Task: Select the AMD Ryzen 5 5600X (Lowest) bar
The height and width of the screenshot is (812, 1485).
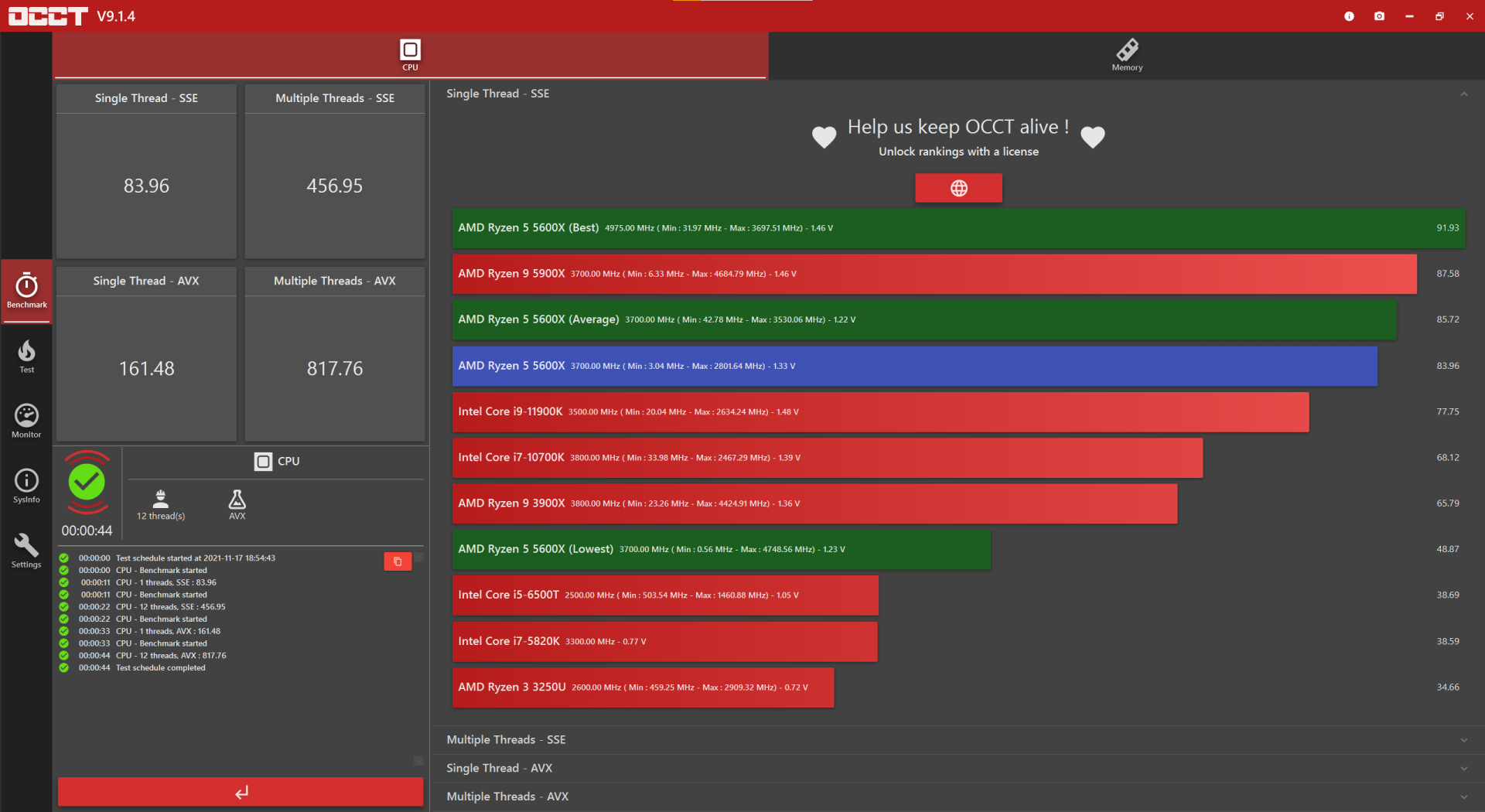Action: 722,549
